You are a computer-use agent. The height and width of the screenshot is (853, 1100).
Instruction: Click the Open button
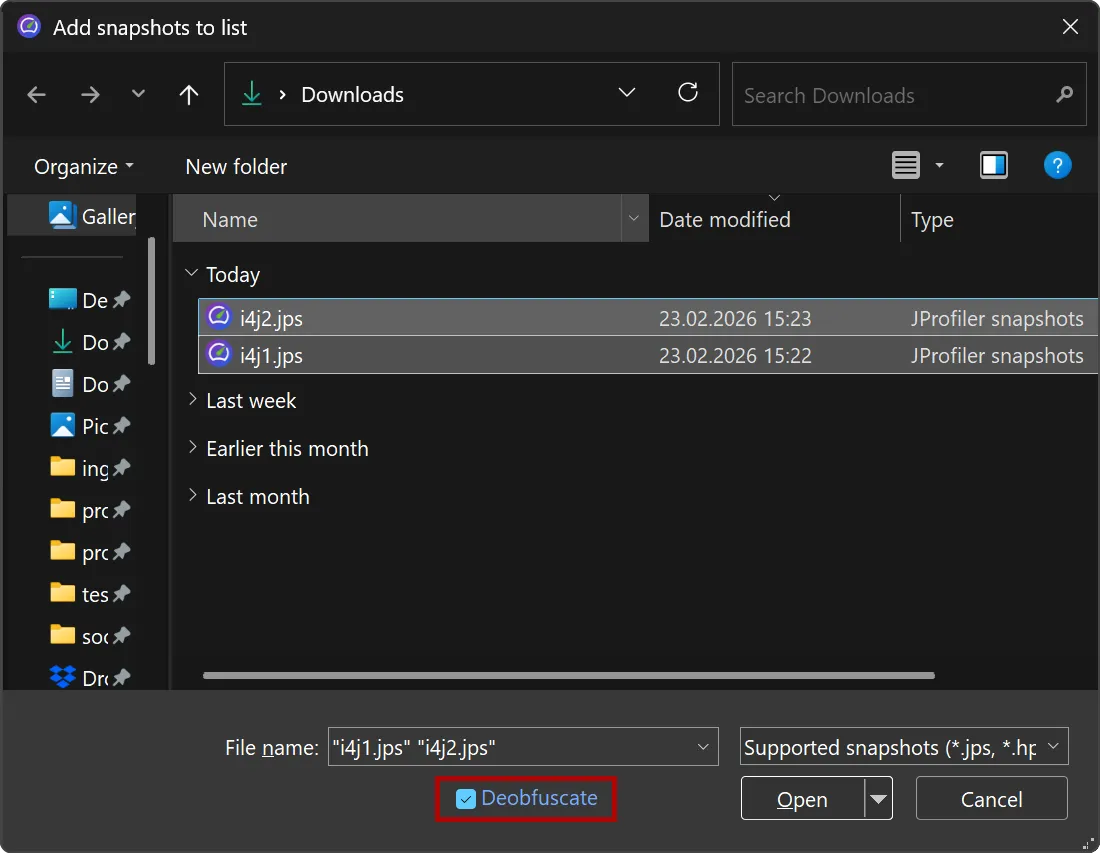click(x=802, y=798)
